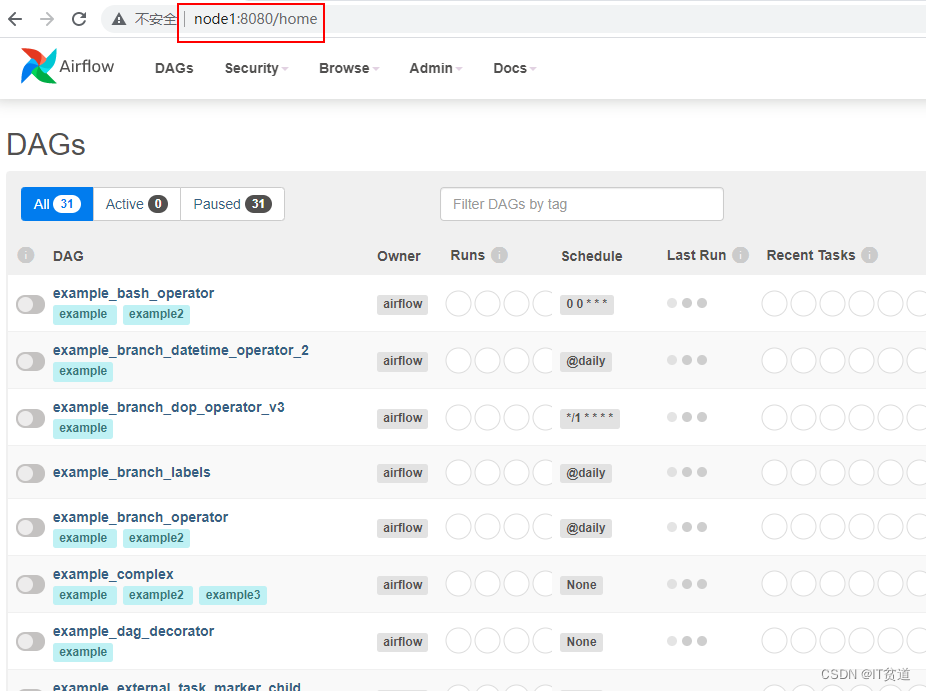Select the Paused 31 filter tab
This screenshot has height=691, width=926.
(x=232, y=204)
